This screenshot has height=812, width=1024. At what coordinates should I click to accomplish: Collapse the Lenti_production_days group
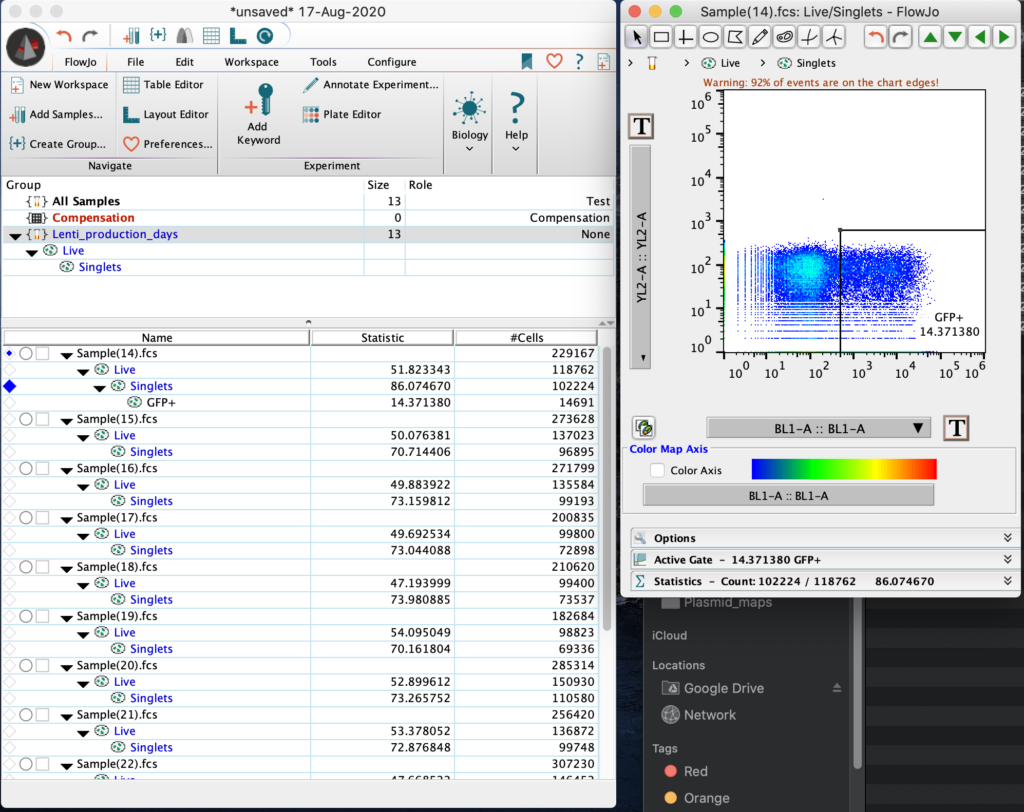[15, 235]
